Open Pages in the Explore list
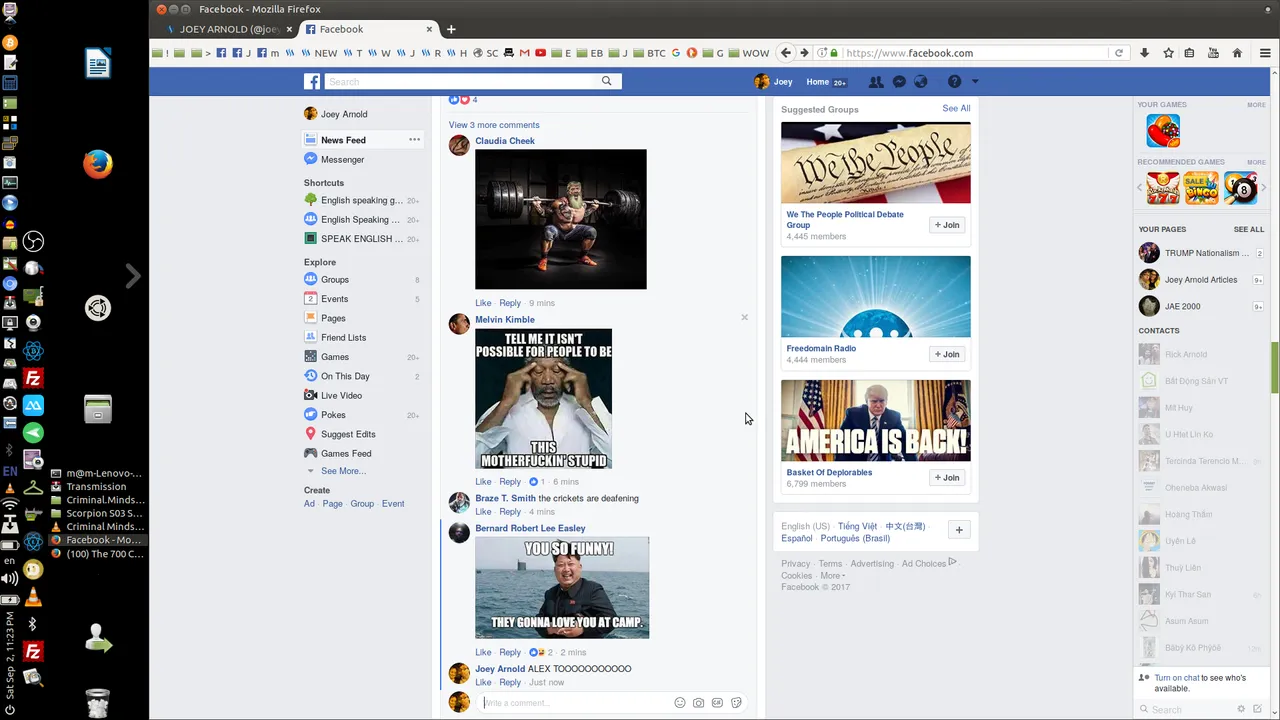 click(333, 318)
